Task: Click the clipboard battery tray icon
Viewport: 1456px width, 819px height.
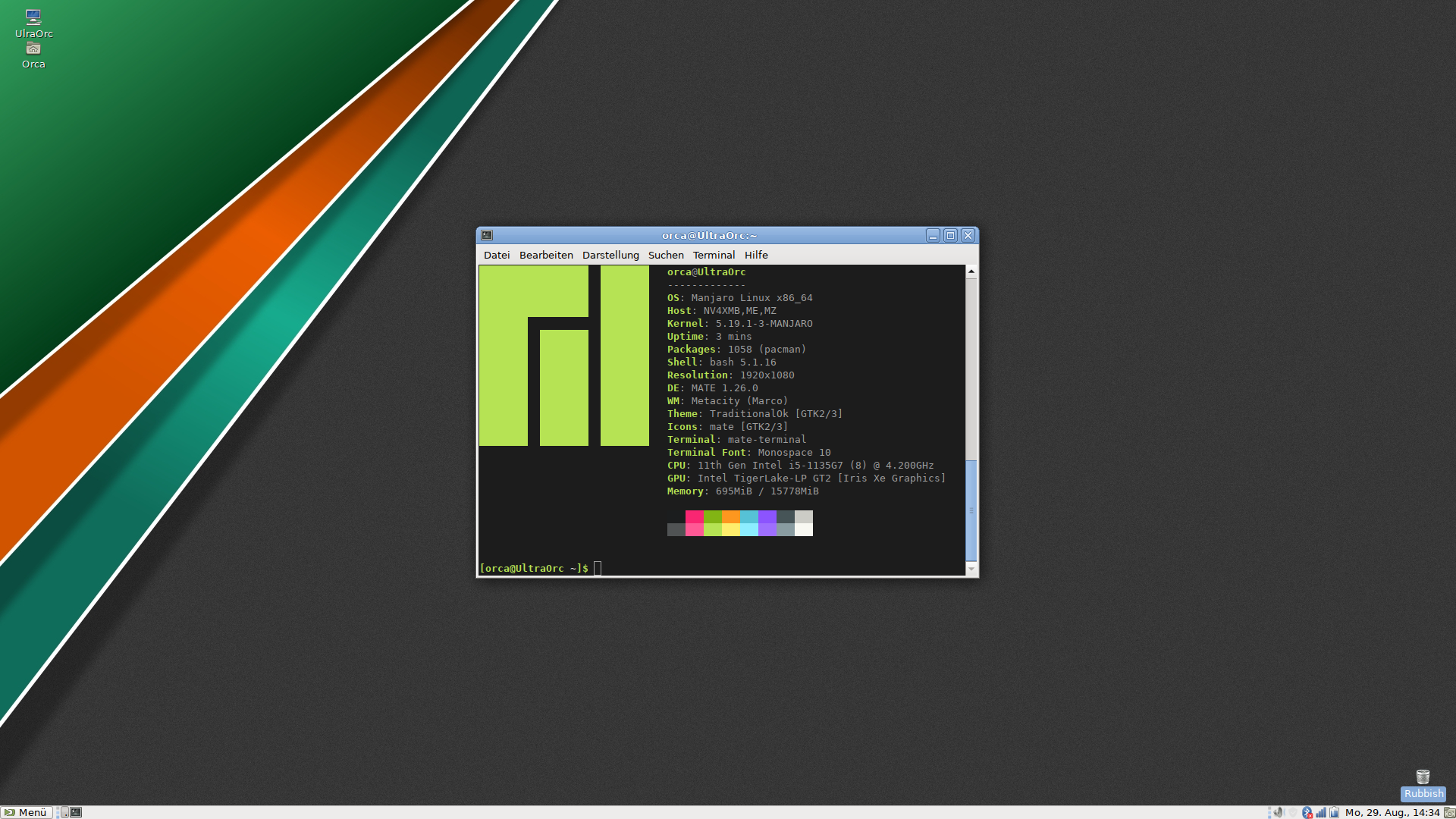Action: 1334,812
